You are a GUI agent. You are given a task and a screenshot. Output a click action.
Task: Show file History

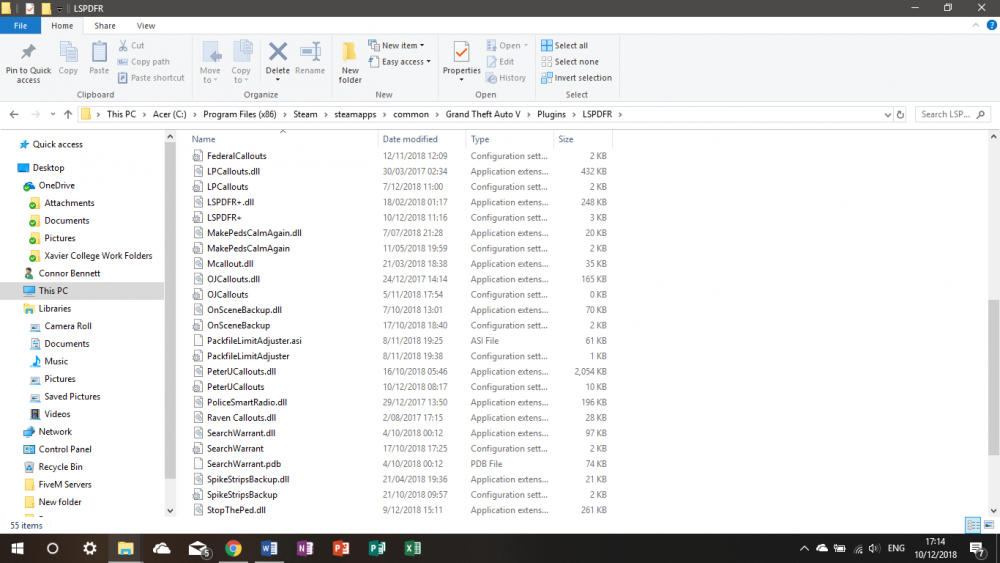click(x=506, y=78)
